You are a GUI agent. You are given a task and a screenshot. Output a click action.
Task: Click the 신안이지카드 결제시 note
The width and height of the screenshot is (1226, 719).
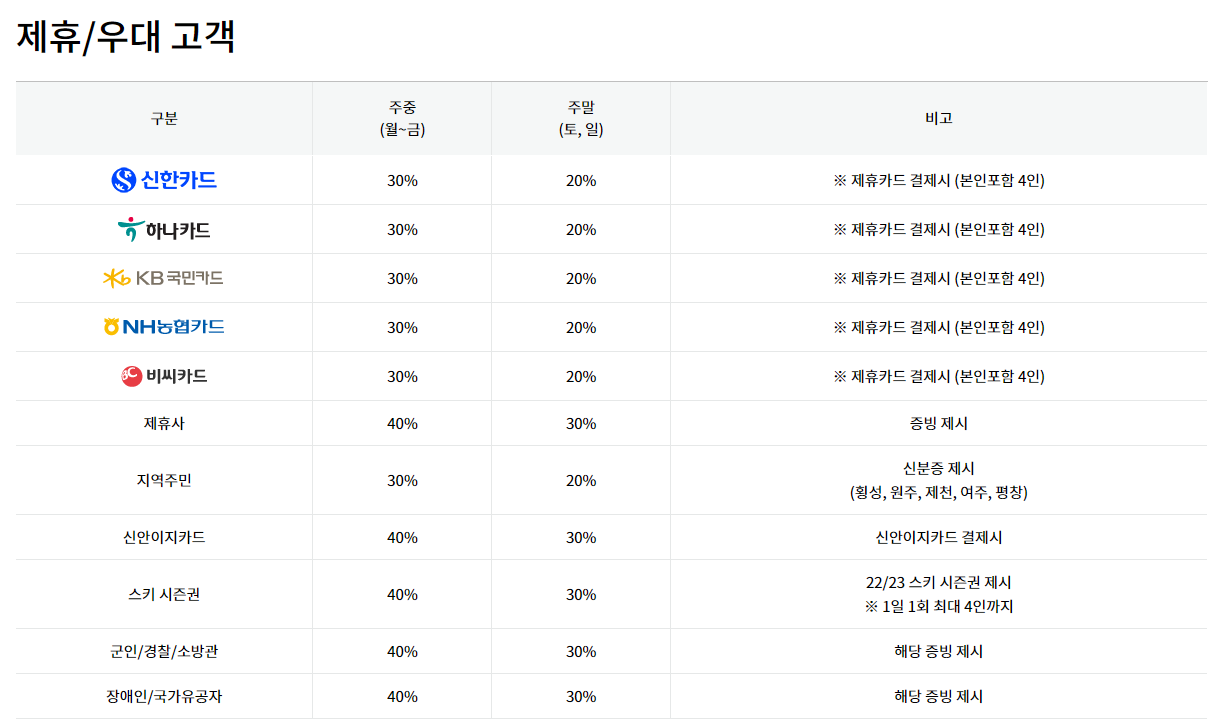(x=939, y=537)
